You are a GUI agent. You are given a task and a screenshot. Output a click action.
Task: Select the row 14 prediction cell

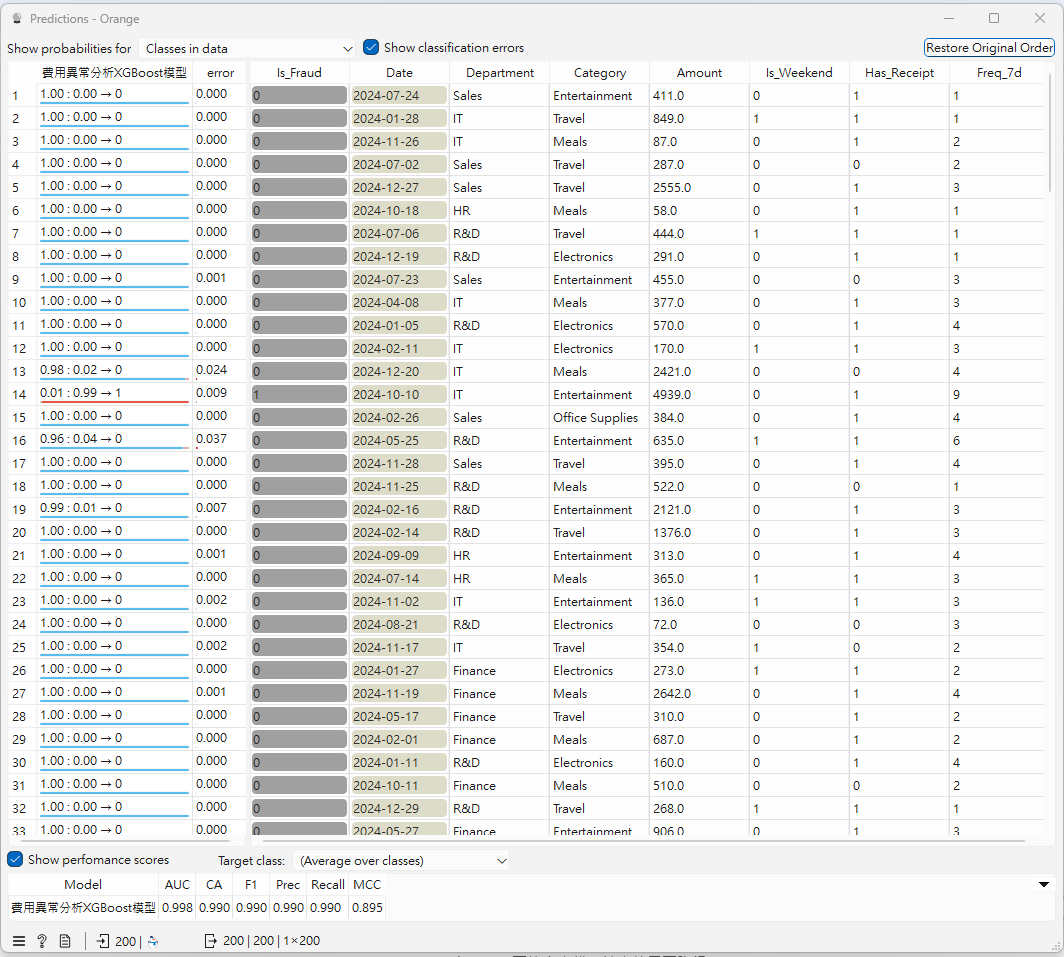pyautogui.click(x=114, y=394)
